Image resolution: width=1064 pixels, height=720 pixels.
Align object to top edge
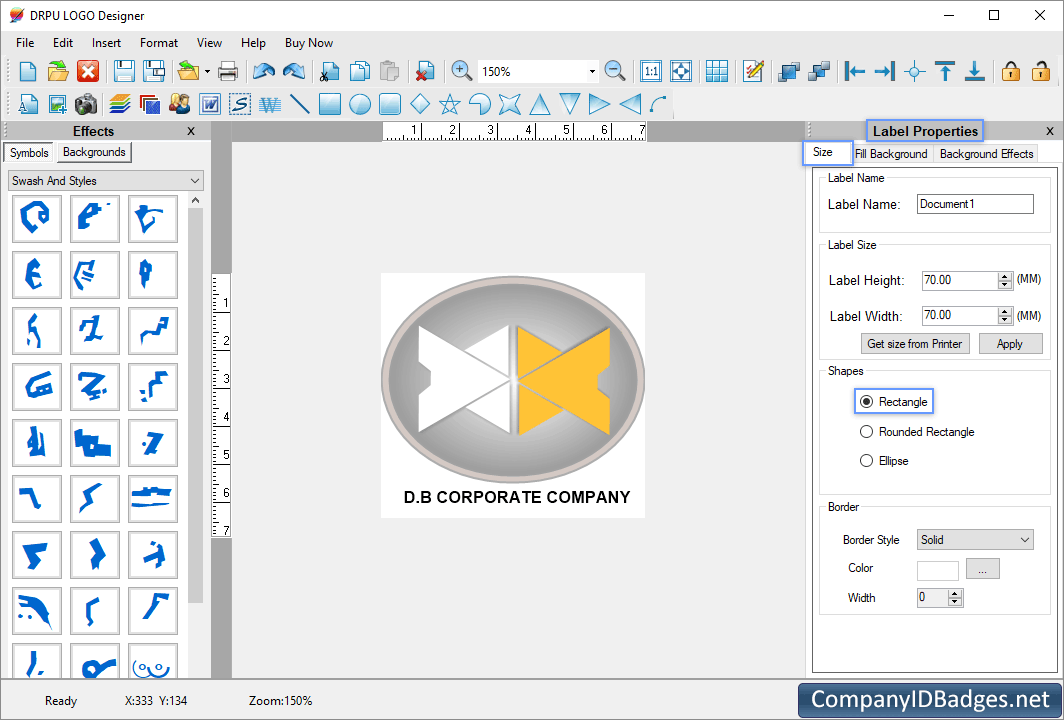click(x=945, y=71)
